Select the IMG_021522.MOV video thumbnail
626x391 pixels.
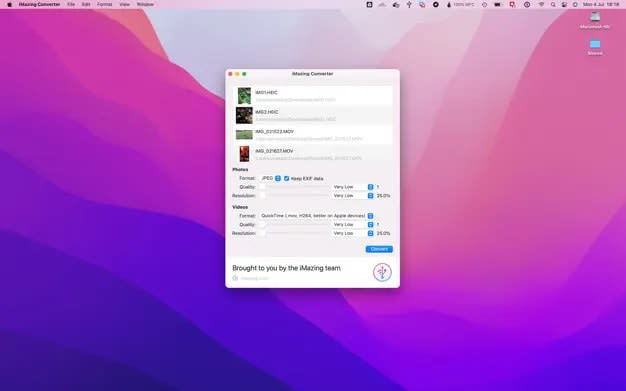click(244, 135)
